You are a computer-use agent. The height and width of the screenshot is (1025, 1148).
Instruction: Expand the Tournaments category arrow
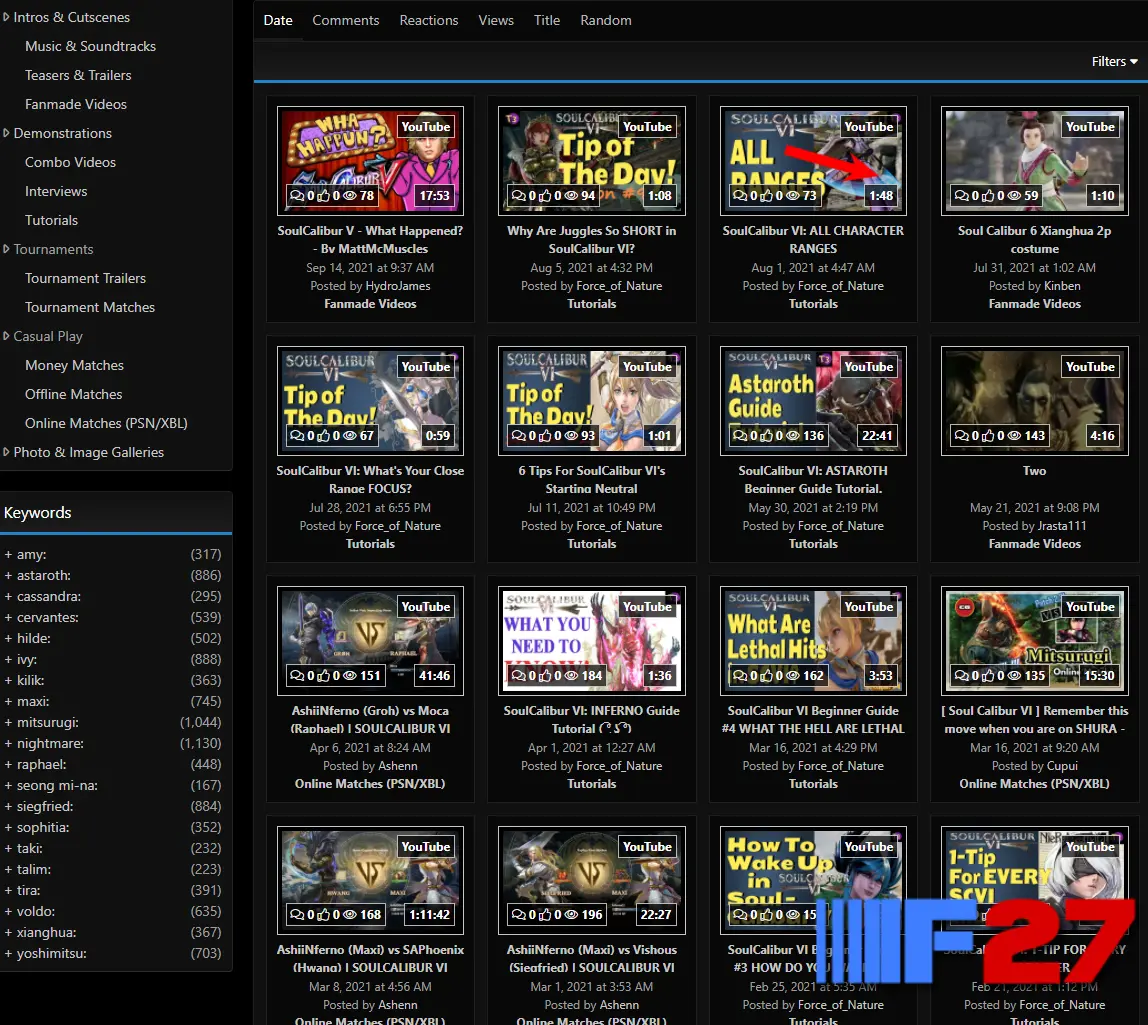(x=6, y=249)
